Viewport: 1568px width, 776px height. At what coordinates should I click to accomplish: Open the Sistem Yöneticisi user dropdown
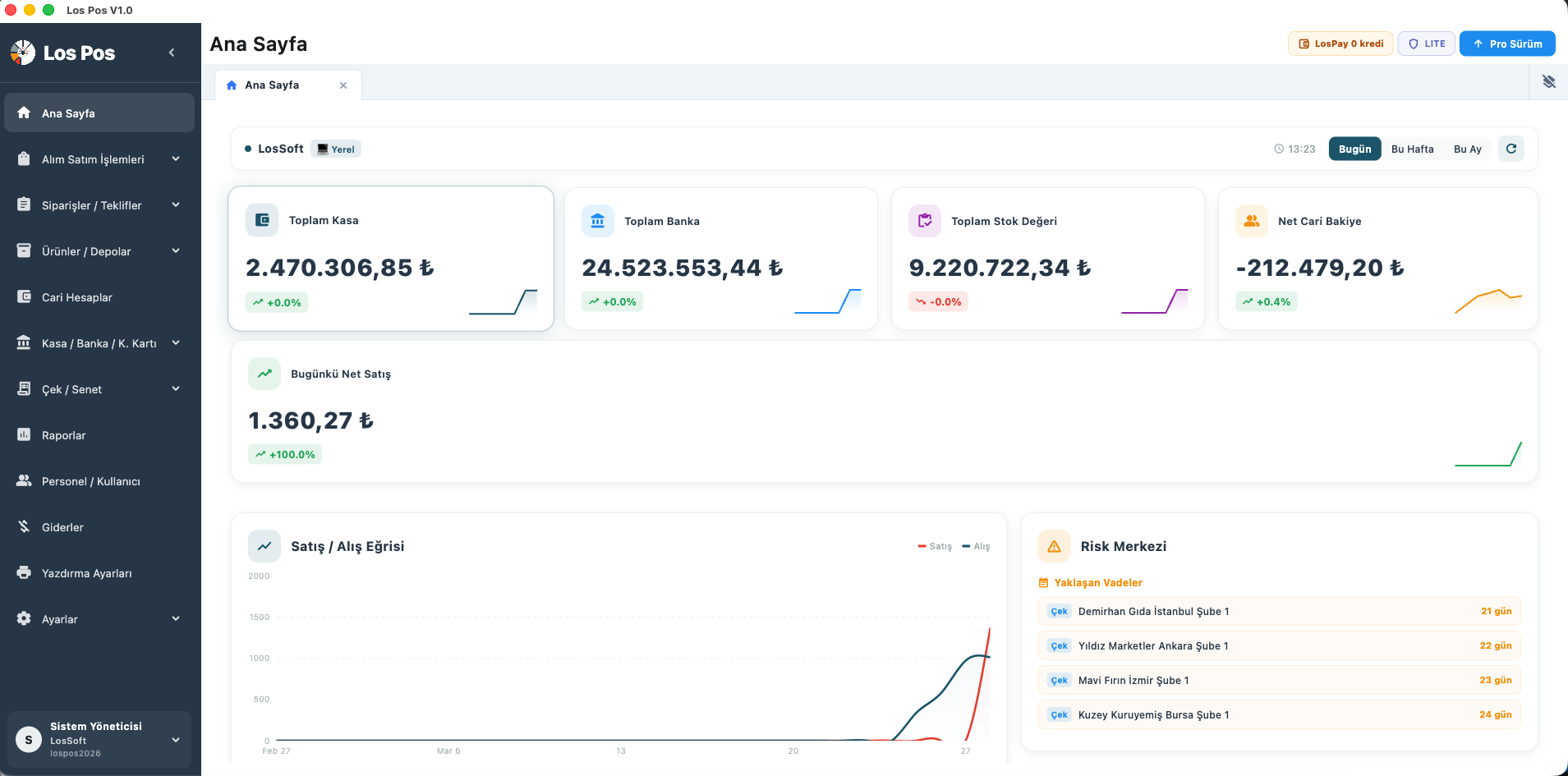(x=99, y=739)
